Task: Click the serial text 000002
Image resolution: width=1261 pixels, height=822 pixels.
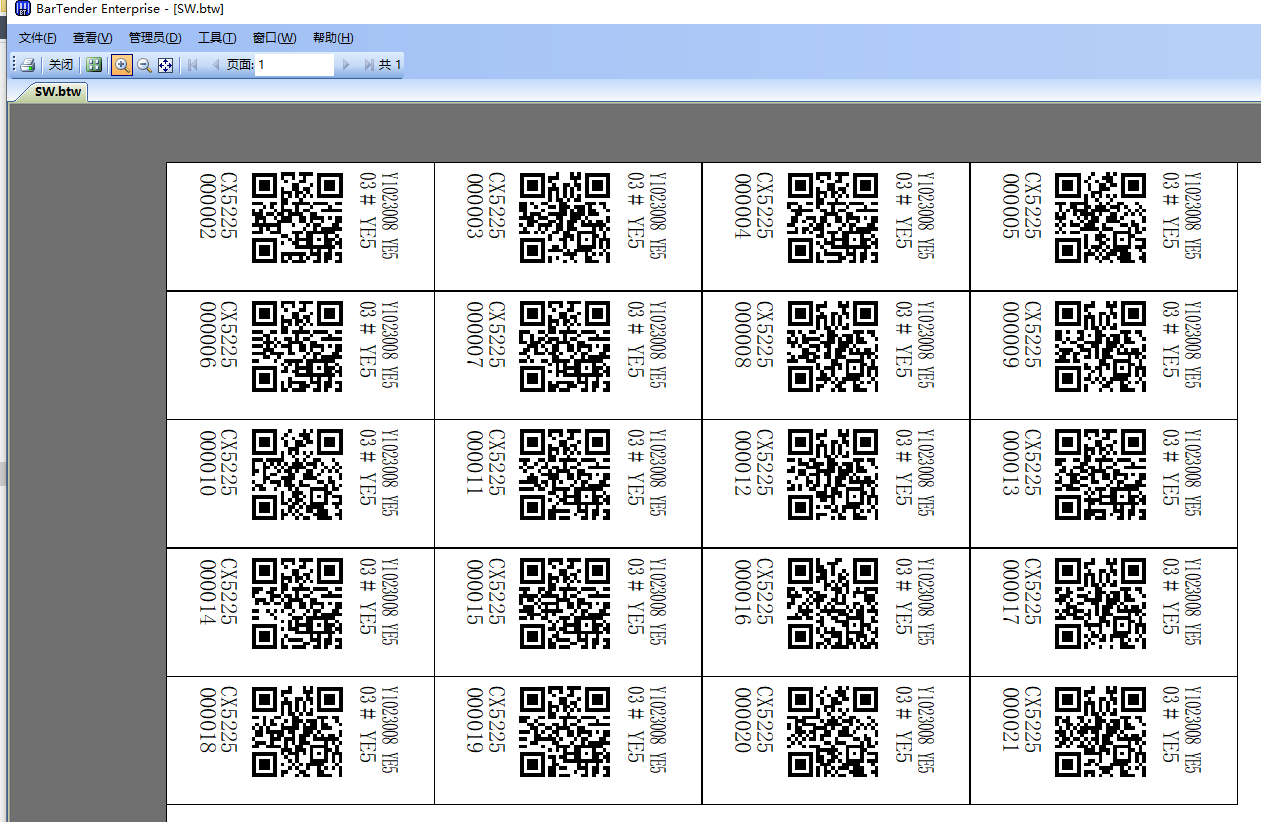Action: pyautogui.click(x=208, y=206)
